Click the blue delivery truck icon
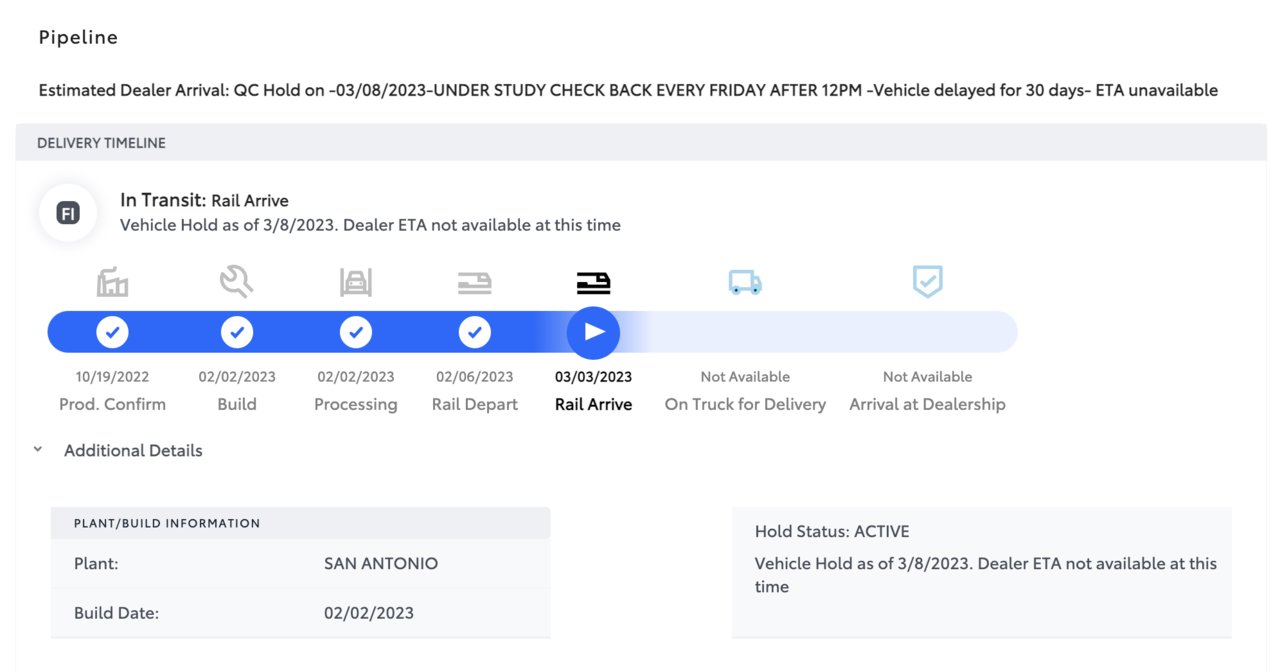Screen dimensions: 1280x672 (x=745, y=283)
